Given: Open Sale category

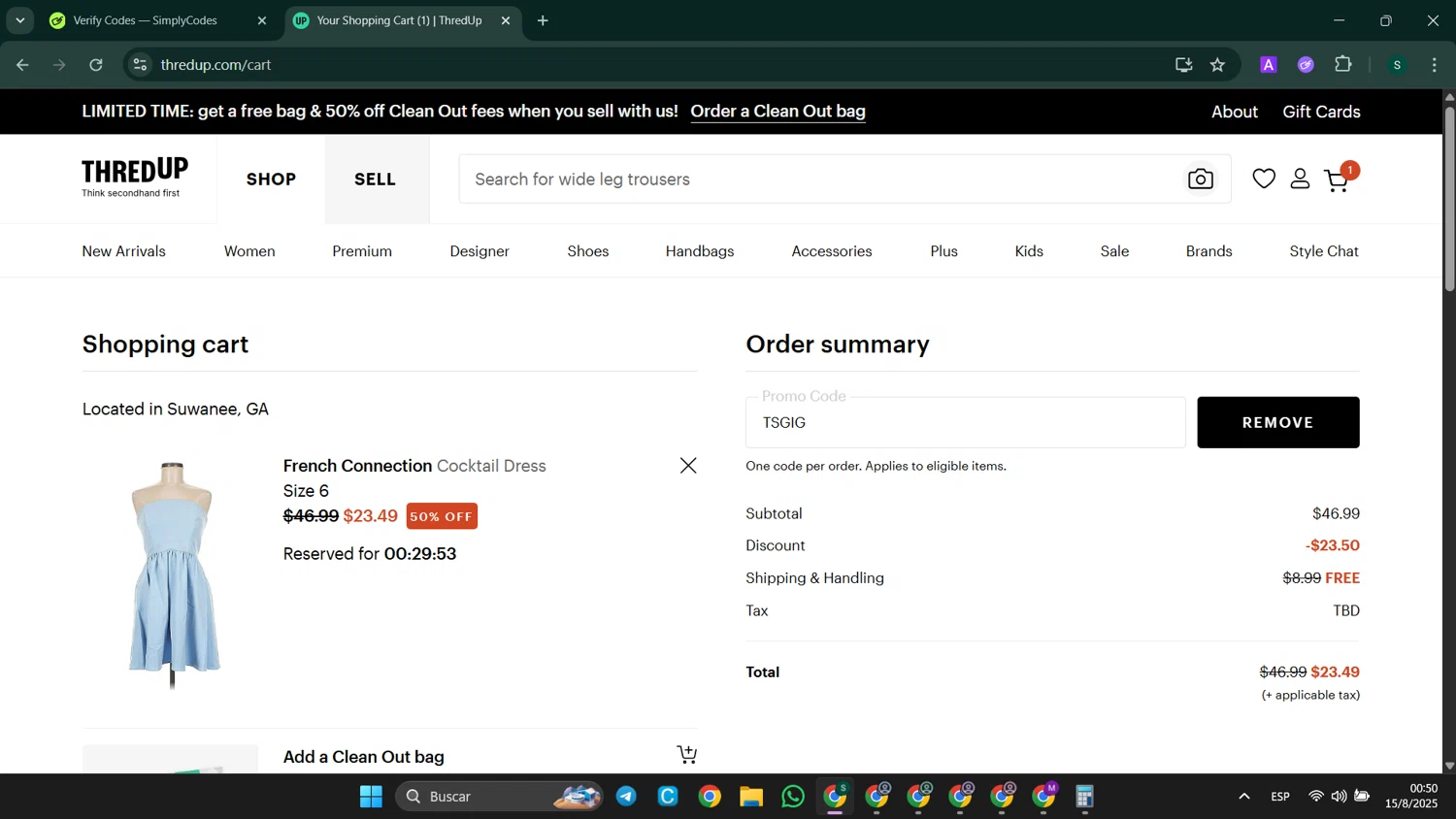Looking at the screenshot, I should coord(1114,251).
